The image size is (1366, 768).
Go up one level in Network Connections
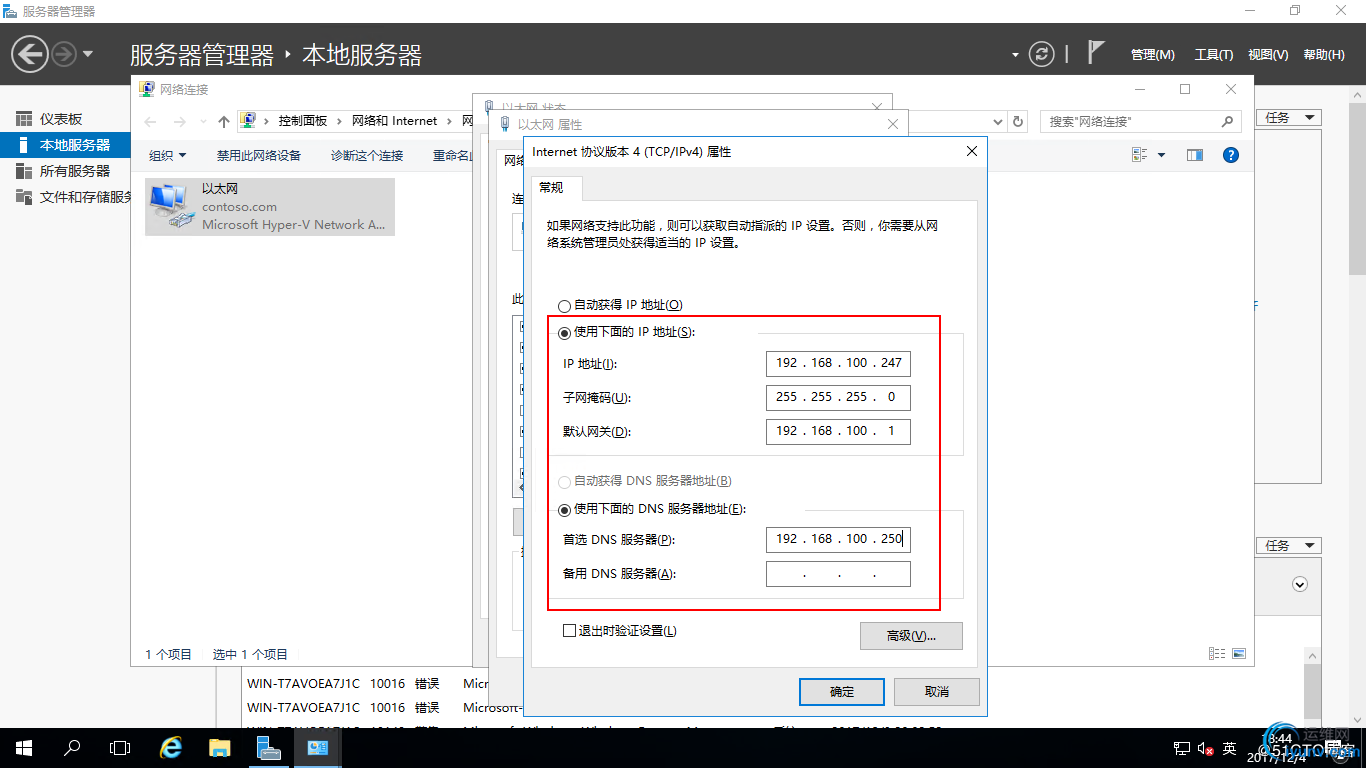[x=224, y=122]
